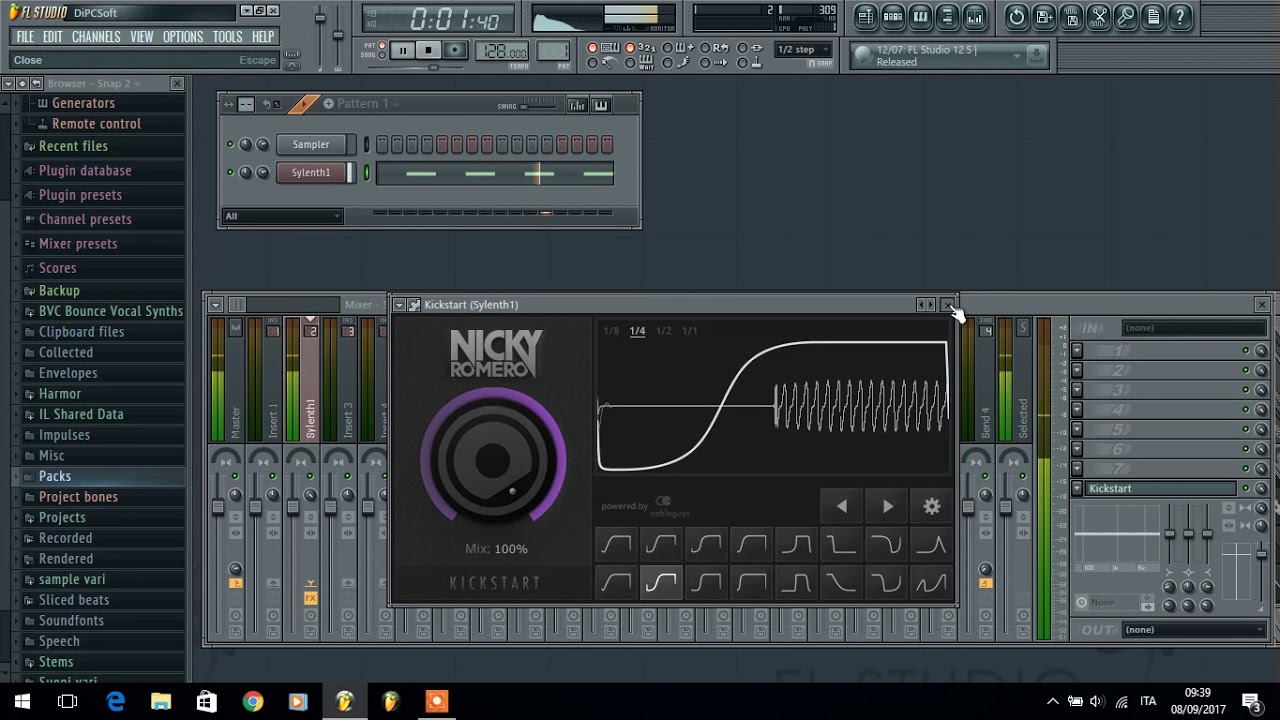The image size is (1280, 720).
Task: Open the VIEW menu
Action: click(x=141, y=37)
